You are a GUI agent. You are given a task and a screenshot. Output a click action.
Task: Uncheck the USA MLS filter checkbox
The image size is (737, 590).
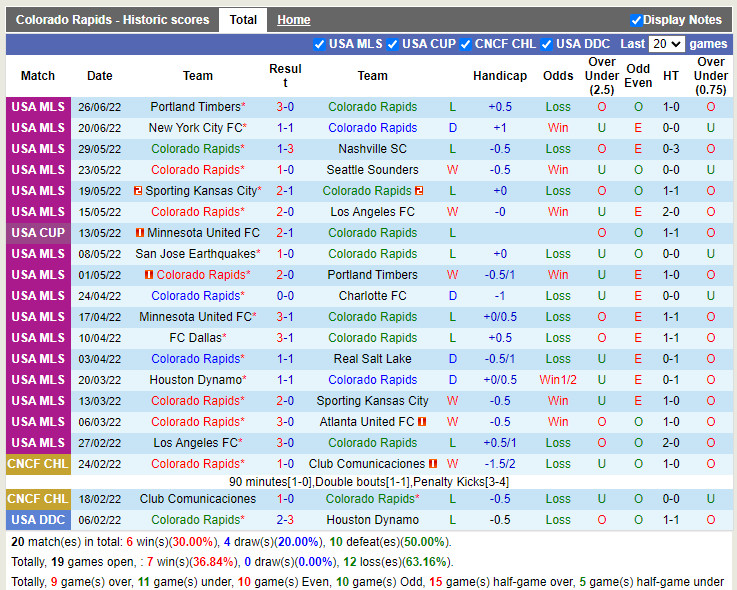tap(320, 44)
